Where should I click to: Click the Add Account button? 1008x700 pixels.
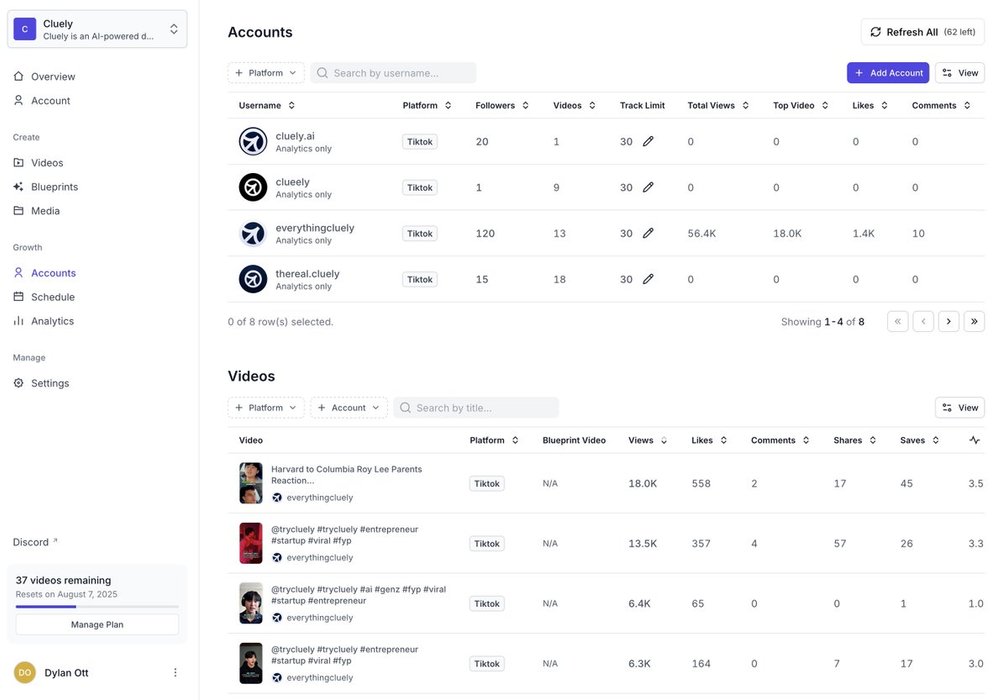click(887, 73)
